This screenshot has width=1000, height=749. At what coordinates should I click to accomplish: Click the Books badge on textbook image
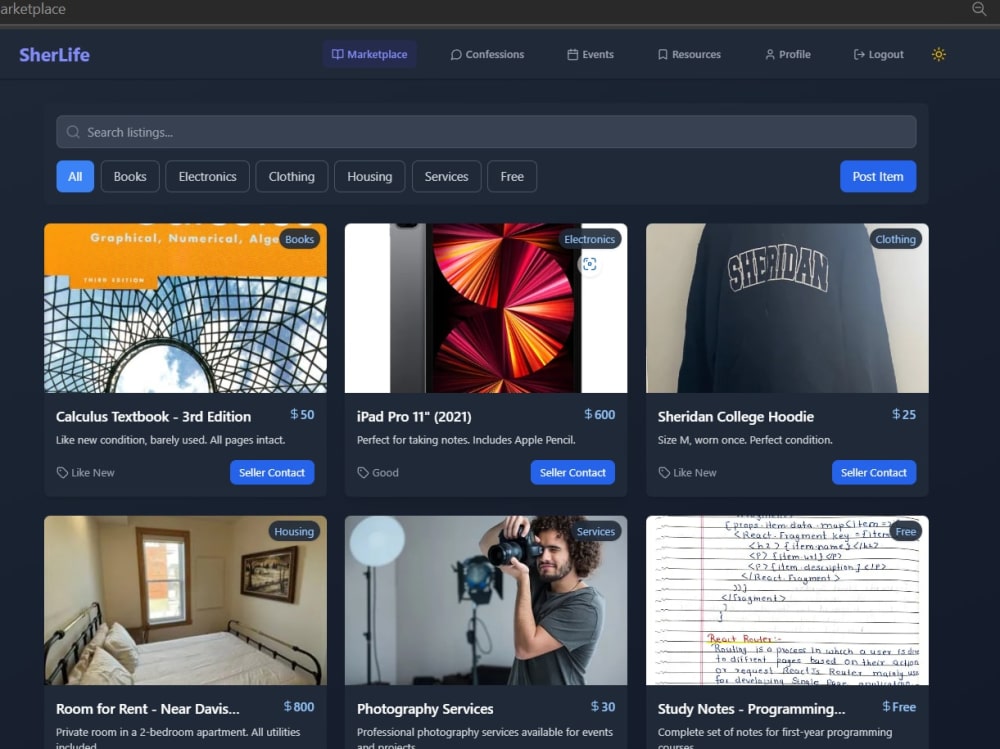coord(300,239)
